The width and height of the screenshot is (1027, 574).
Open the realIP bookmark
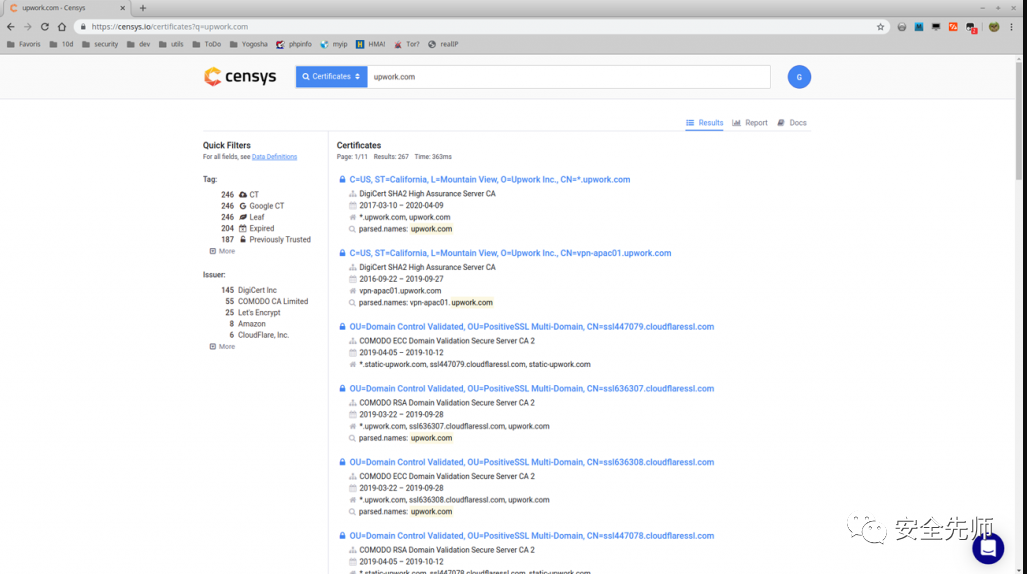[x=443, y=44]
